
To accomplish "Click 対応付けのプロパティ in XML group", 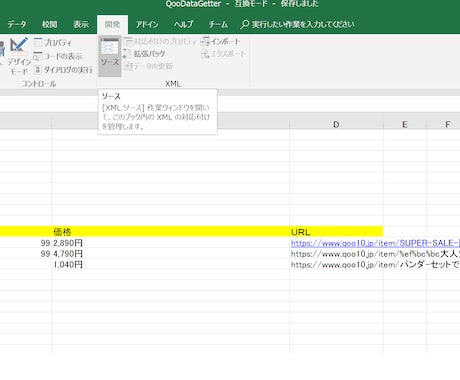I will [160, 42].
